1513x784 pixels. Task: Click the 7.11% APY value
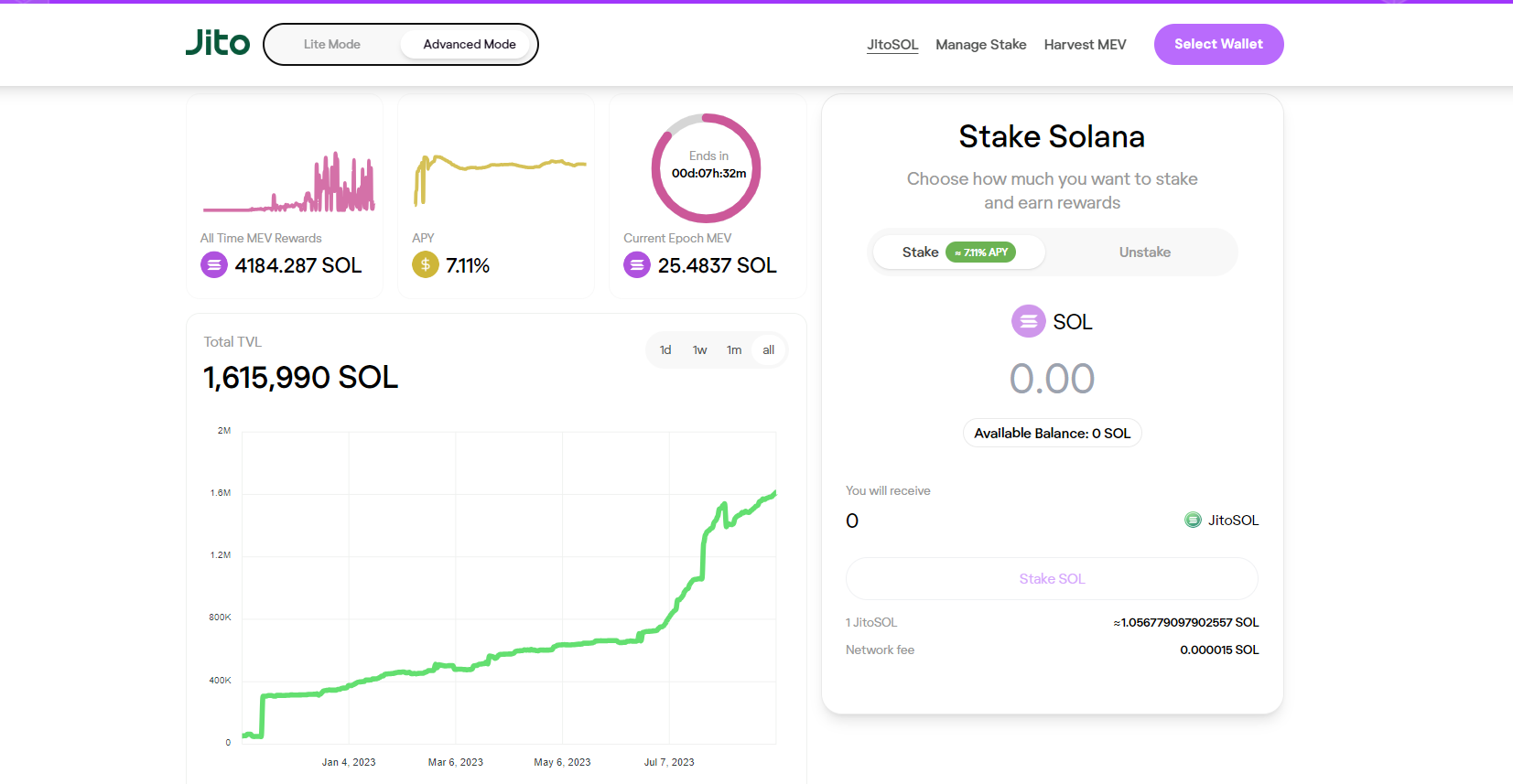468,265
